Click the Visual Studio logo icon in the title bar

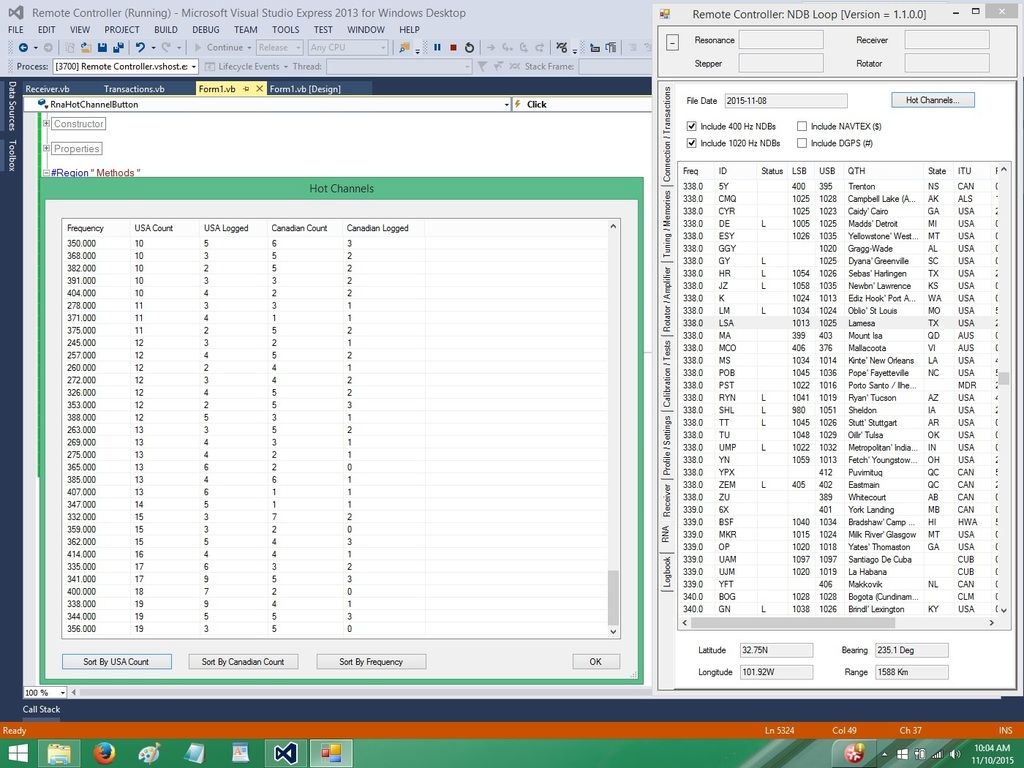(16, 12)
